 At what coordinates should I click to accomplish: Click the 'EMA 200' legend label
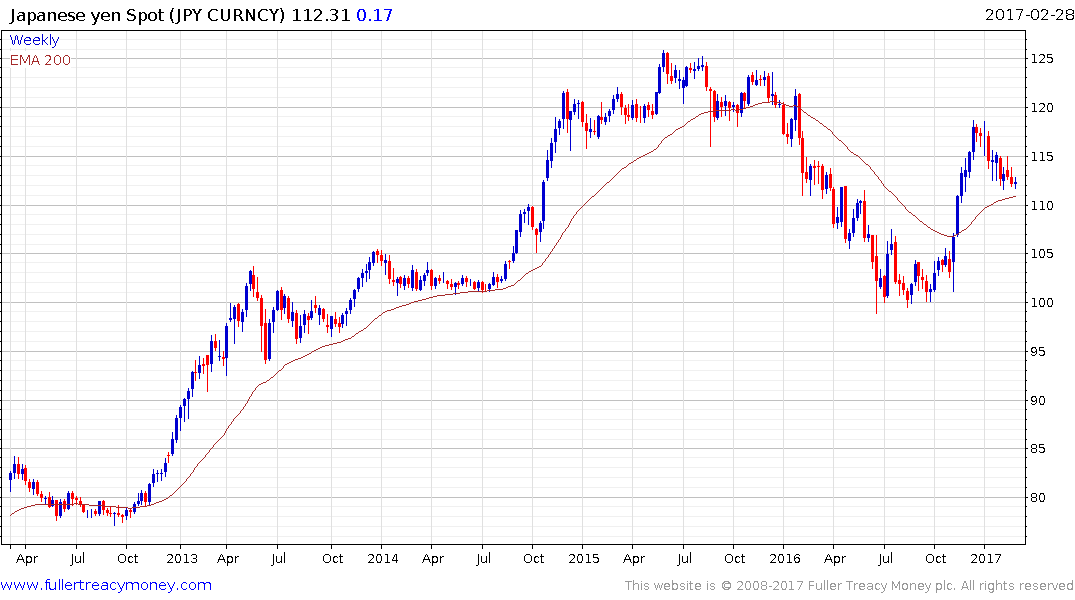click(x=40, y=60)
